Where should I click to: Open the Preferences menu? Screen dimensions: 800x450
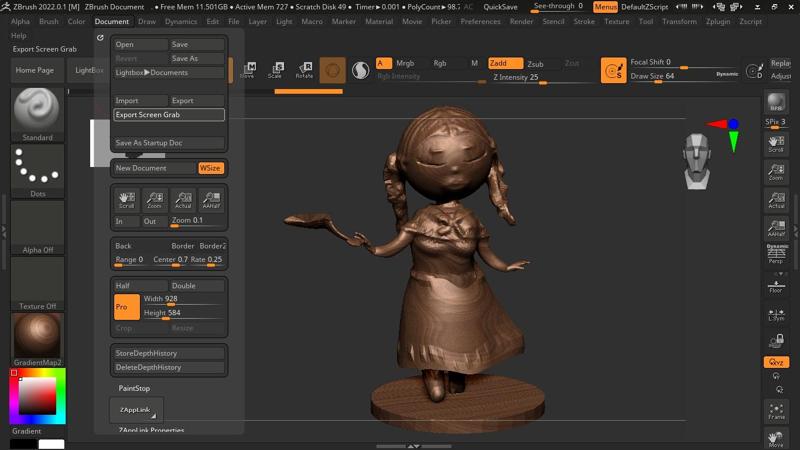pos(480,21)
